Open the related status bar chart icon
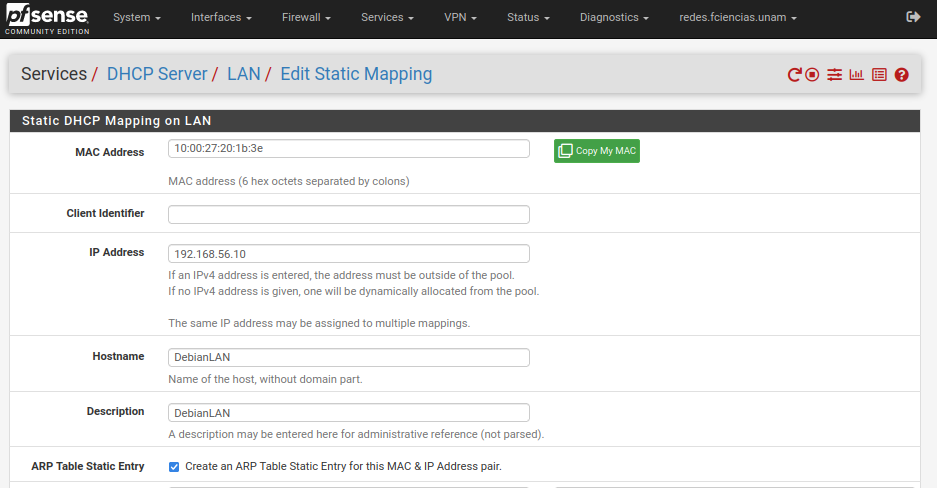 click(x=857, y=75)
